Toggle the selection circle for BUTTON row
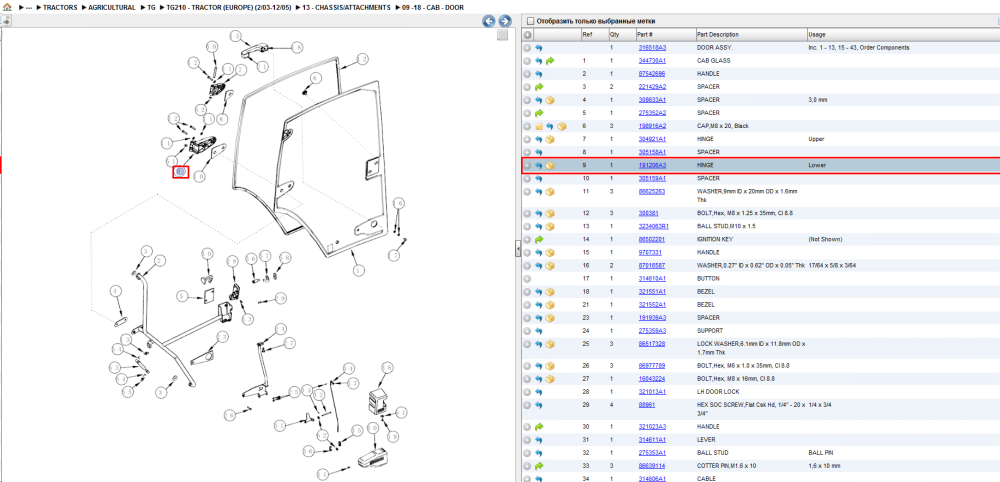1000x482 pixels. [x=527, y=279]
